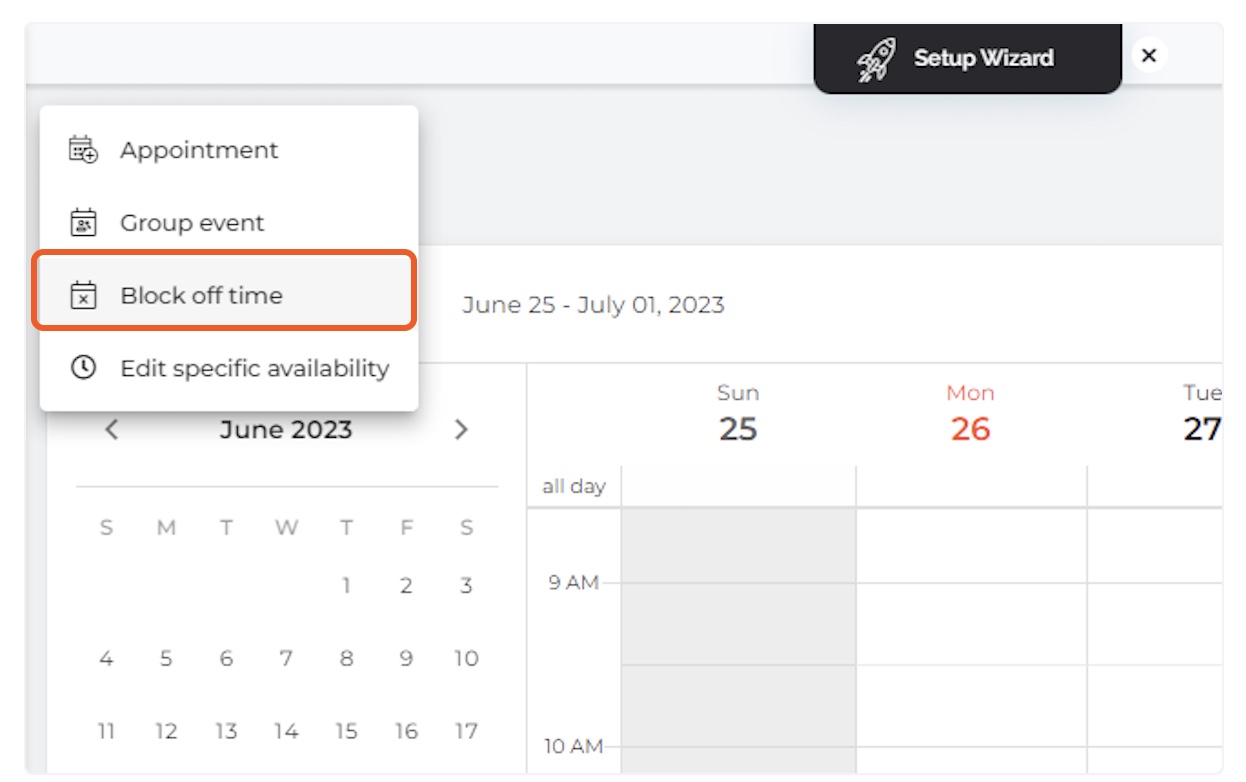Dismiss the Setup Wizard with the X
The image size is (1246, 782).
(1149, 56)
